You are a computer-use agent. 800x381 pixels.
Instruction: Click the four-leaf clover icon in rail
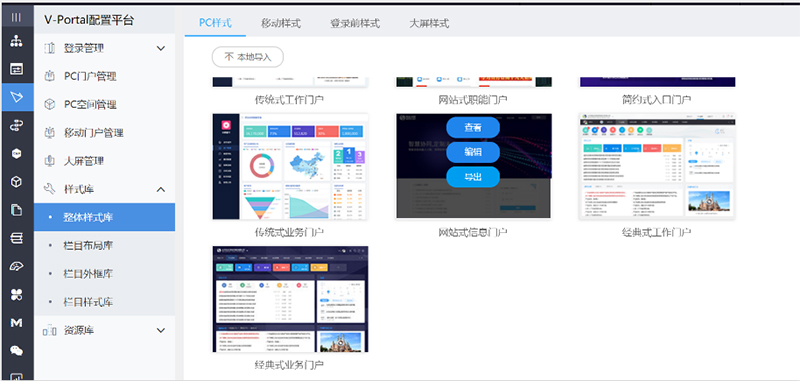pos(16,294)
